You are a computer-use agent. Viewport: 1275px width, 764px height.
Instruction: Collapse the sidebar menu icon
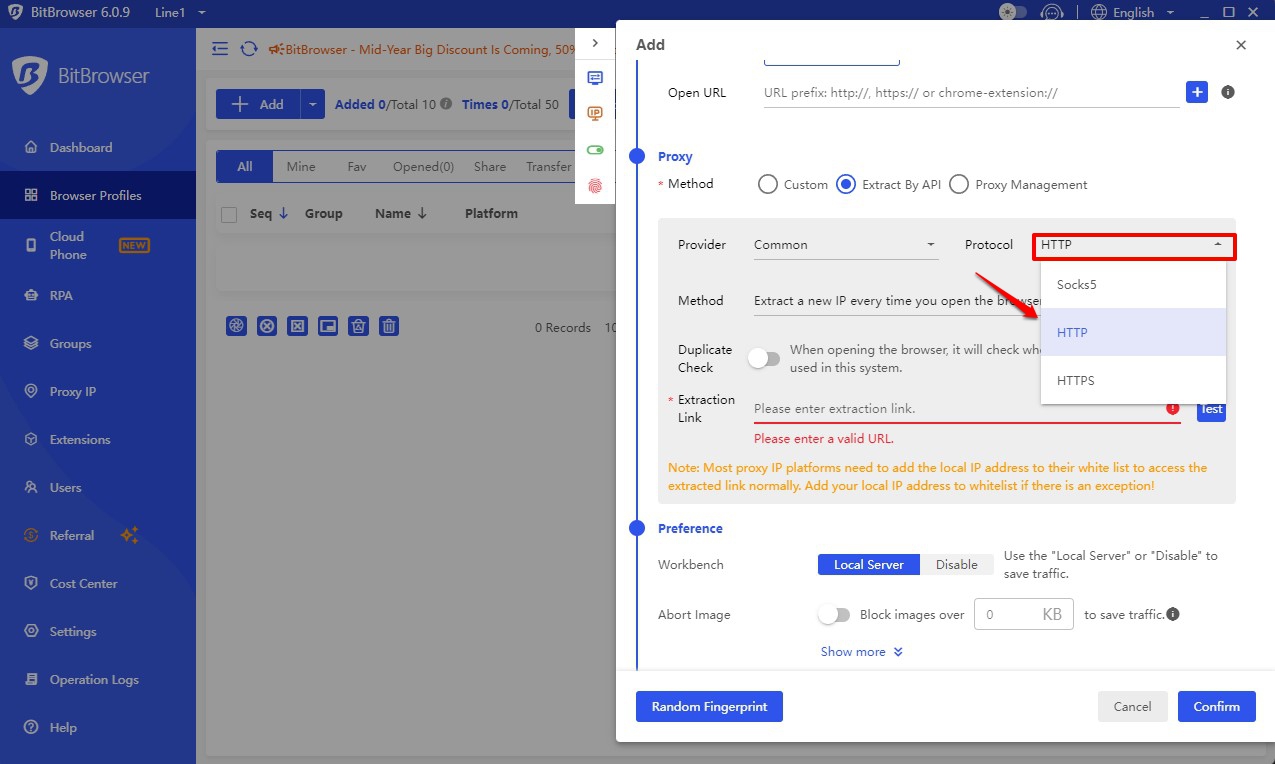tap(221, 49)
